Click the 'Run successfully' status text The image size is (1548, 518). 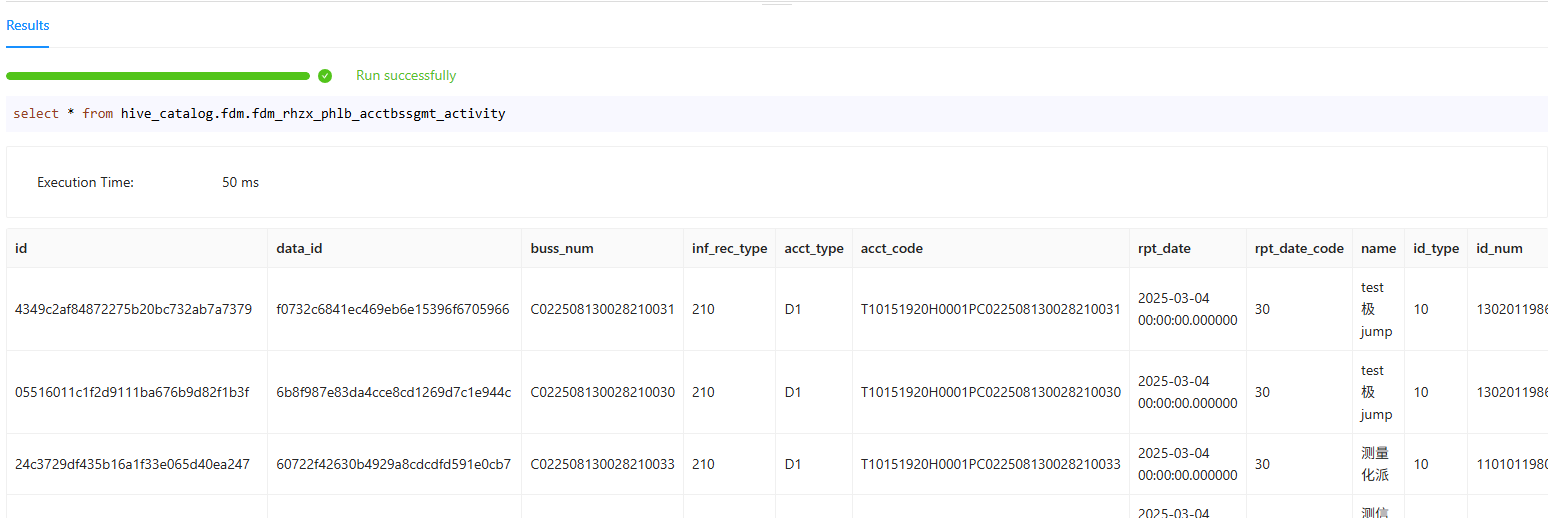click(406, 76)
